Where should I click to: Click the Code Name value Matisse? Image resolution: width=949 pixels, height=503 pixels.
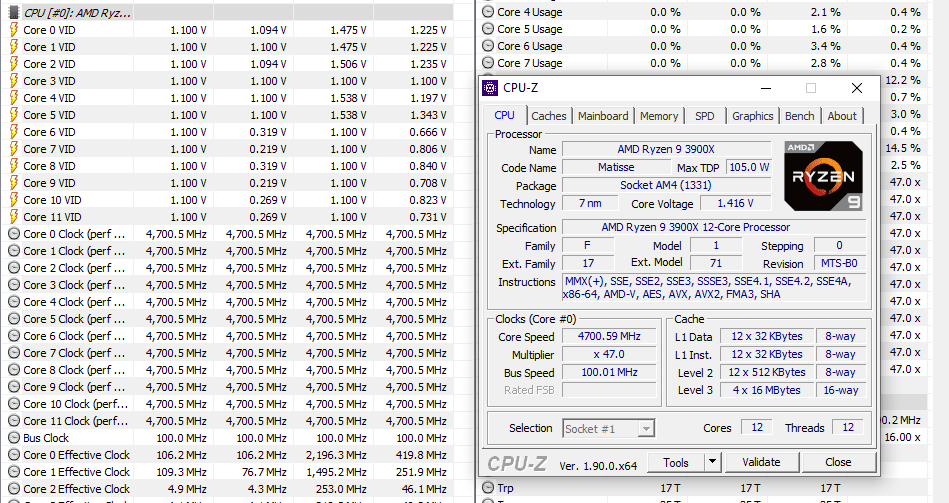click(x=616, y=168)
